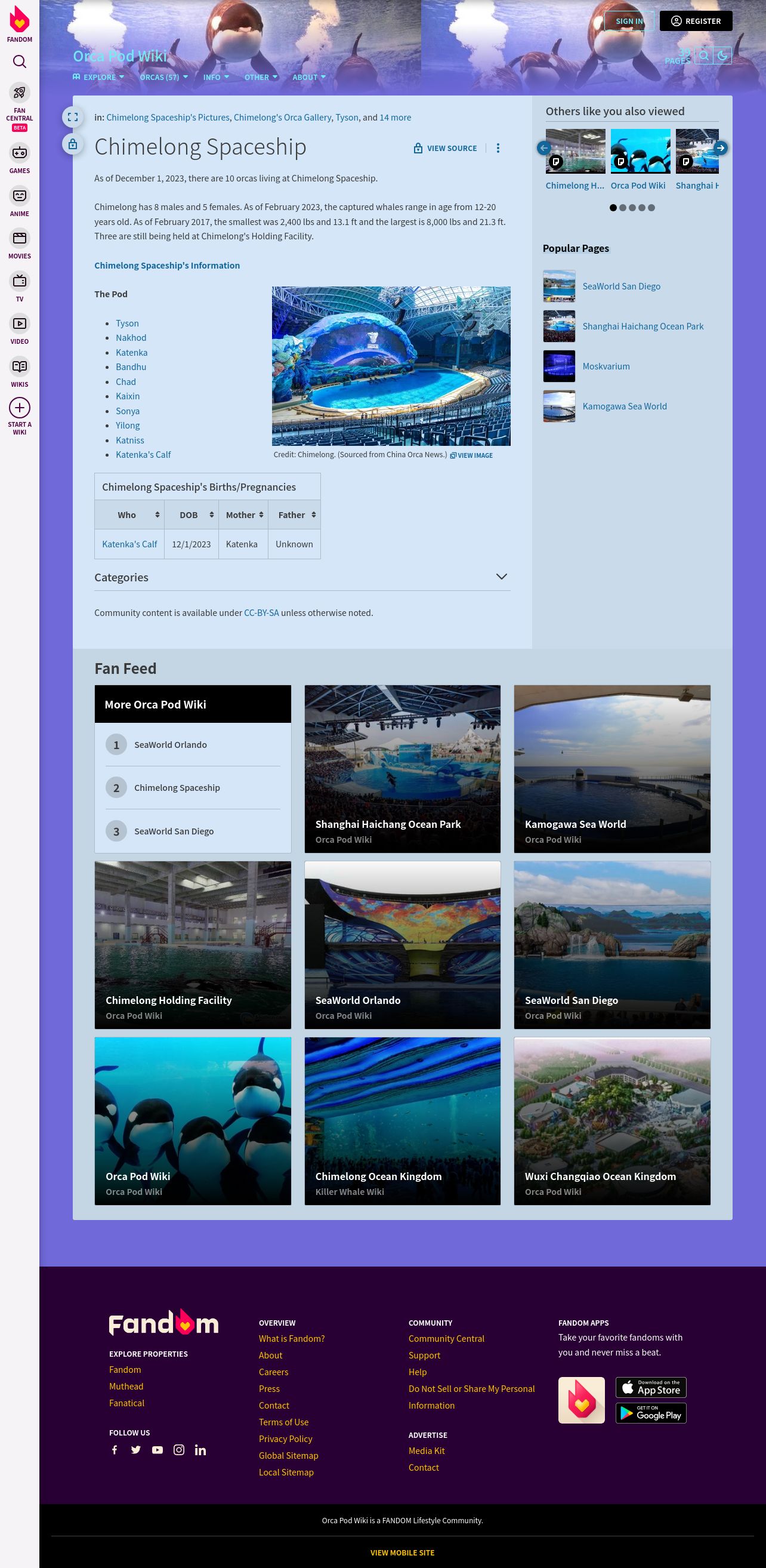This screenshot has width=766, height=1568.
Task: Select SeaWorld Orlando ranked number one
Action: coord(193,744)
